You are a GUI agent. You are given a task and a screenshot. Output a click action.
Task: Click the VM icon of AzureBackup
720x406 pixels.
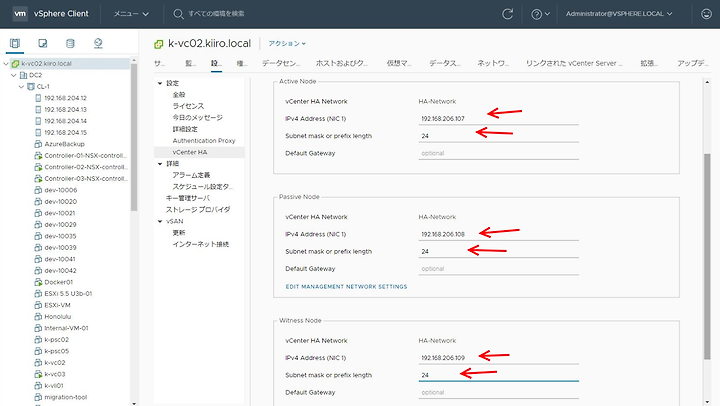(x=38, y=144)
